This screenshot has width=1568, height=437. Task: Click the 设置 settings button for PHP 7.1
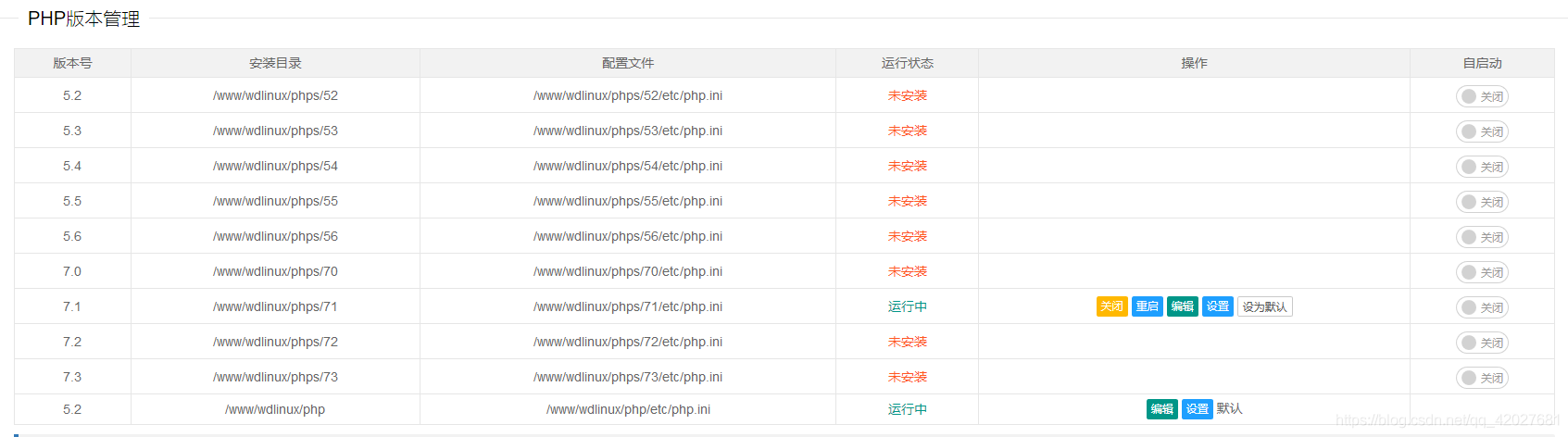pyautogui.click(x=1218, y=306)
